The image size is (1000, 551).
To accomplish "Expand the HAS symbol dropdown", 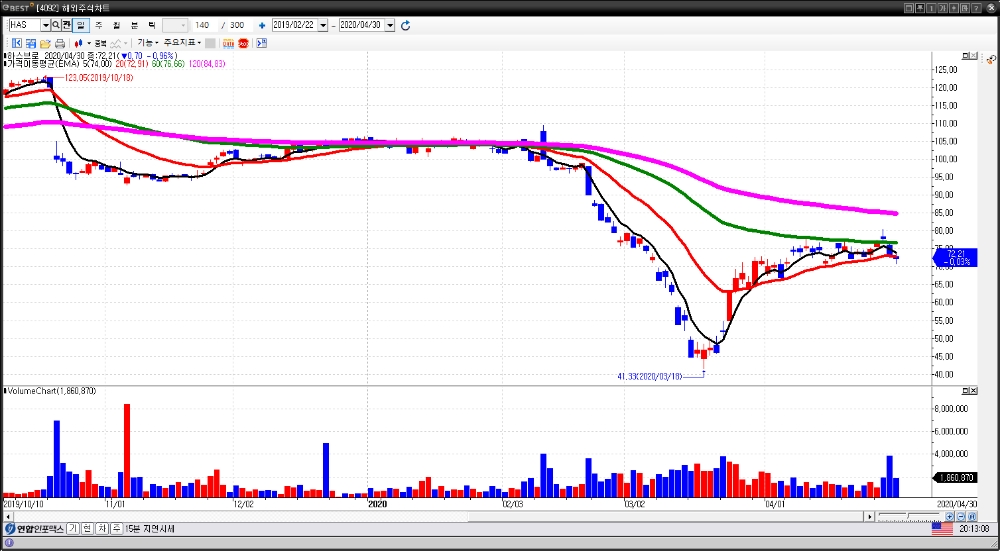I will pyautogui.click(x=45, y=24).
